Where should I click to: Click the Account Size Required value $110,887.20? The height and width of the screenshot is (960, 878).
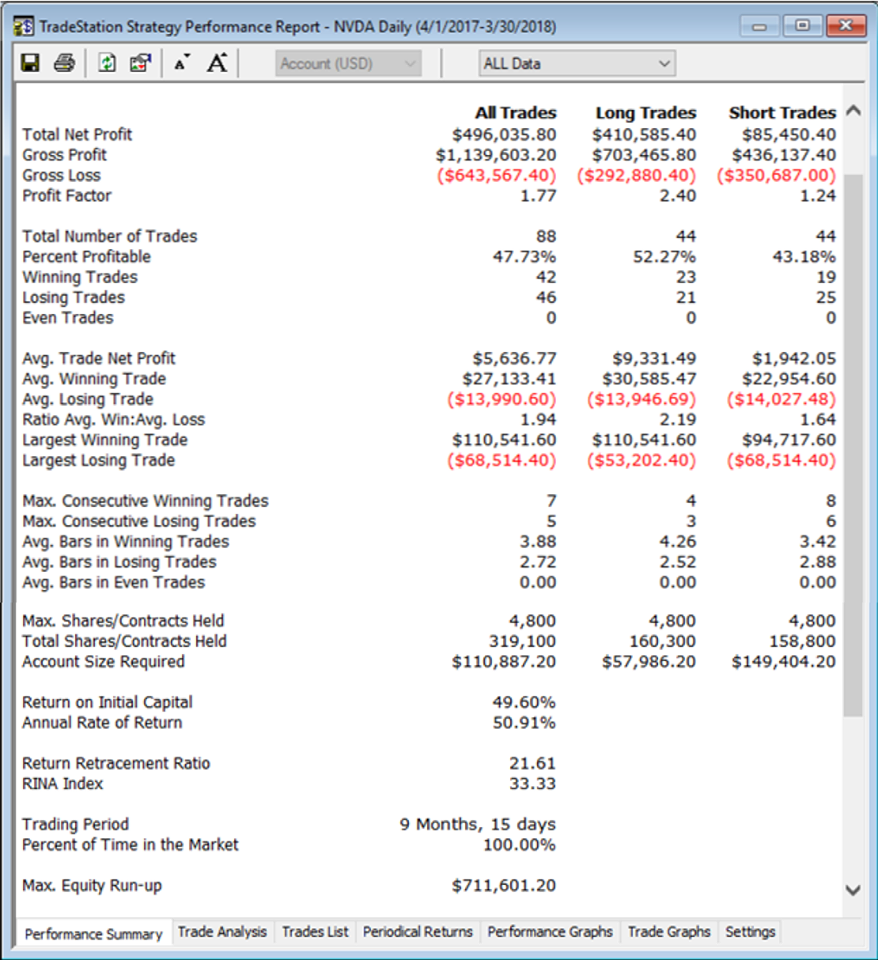(504, 662)
